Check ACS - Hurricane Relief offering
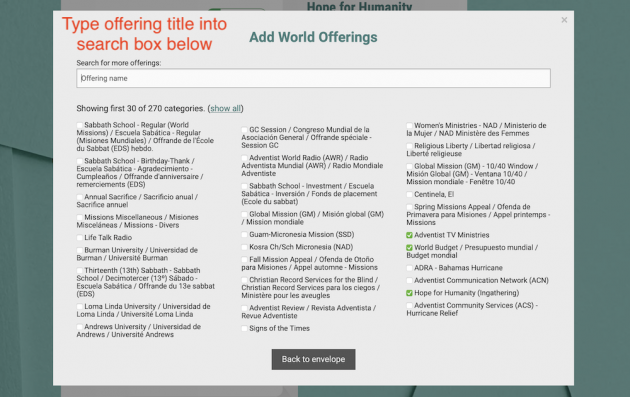Screen dimensions: 630x397 409,306
